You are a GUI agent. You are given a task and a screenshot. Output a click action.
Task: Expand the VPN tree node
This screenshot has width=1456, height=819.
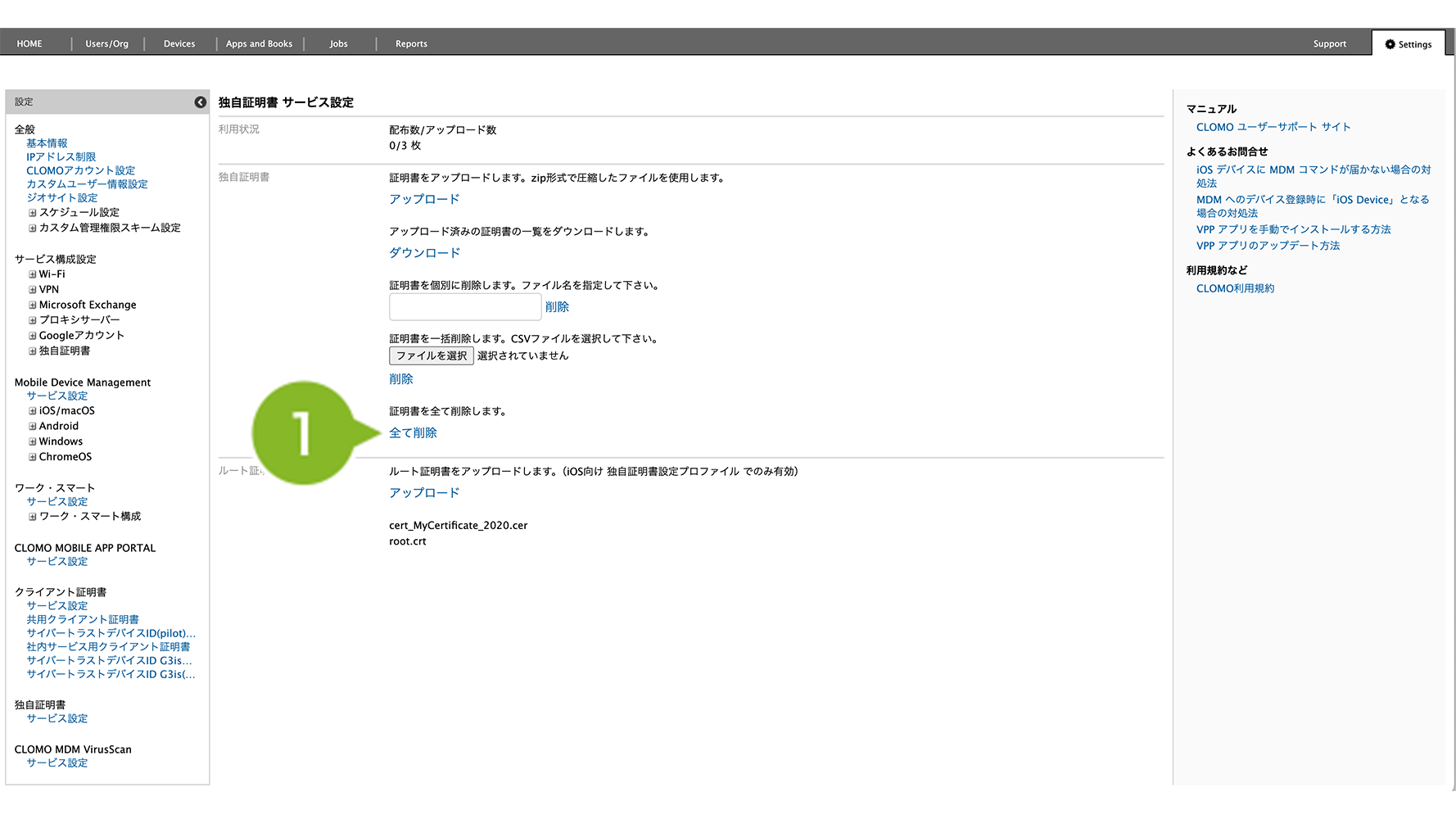coord(33,290)
